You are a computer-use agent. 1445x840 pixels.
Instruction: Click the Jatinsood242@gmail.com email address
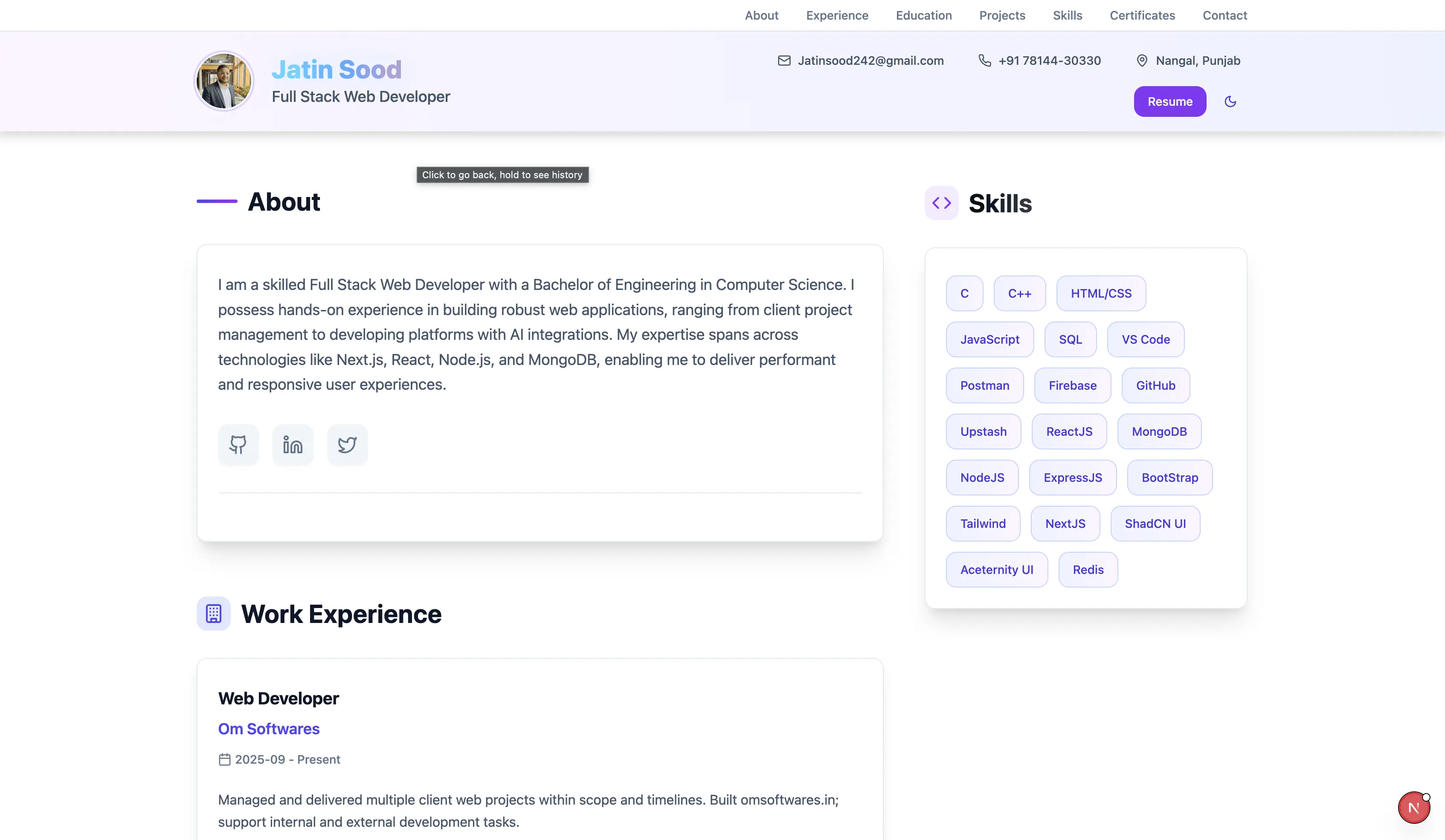[x=870, y=61]
